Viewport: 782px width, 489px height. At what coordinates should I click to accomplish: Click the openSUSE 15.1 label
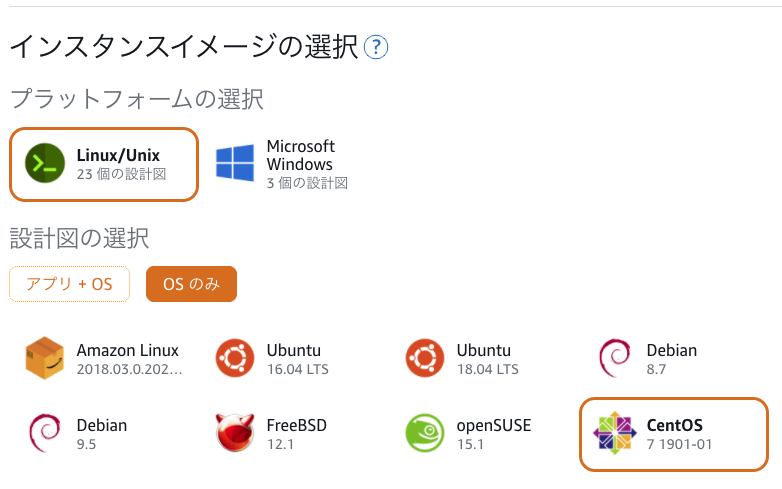494,434
